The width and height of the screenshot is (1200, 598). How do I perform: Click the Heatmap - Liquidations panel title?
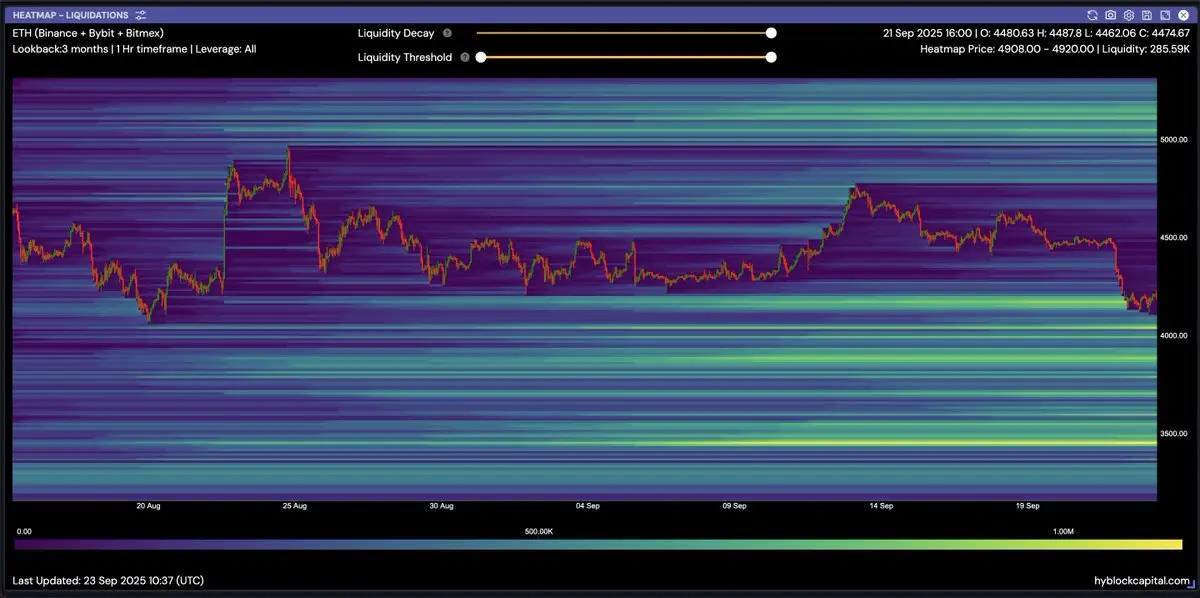[x=70, y=15]
